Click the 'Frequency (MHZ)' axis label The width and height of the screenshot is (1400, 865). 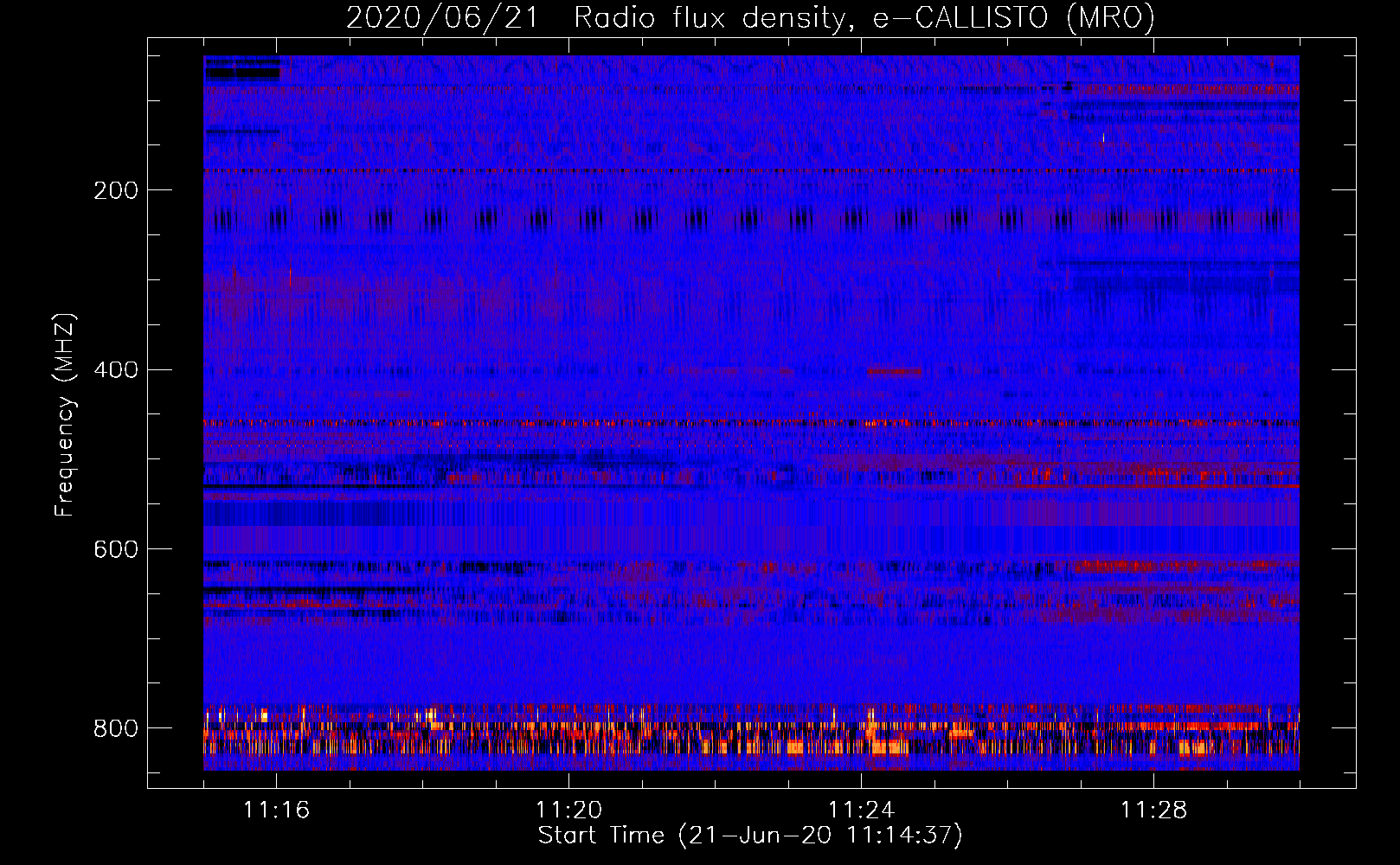pos(65,414)
